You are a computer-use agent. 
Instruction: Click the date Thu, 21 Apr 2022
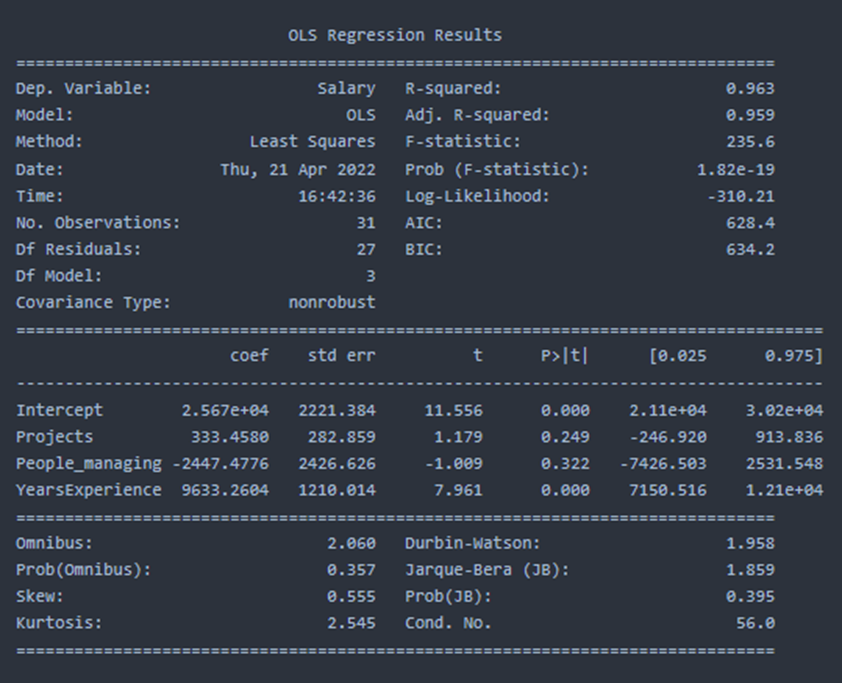point(298,169)
